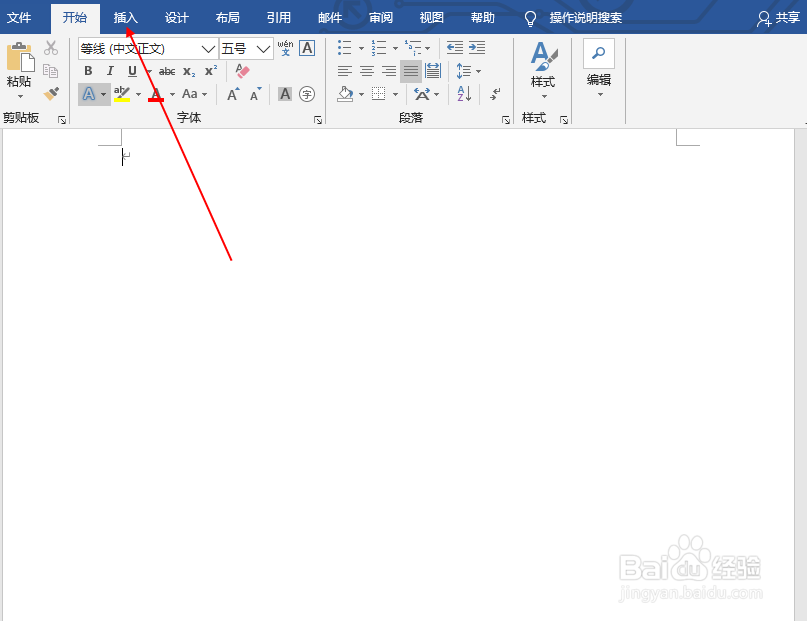Image resolution: width=807 pixels, height=621 pixels.
Task: Toggle subscript formatting
Action: [189, 71]
